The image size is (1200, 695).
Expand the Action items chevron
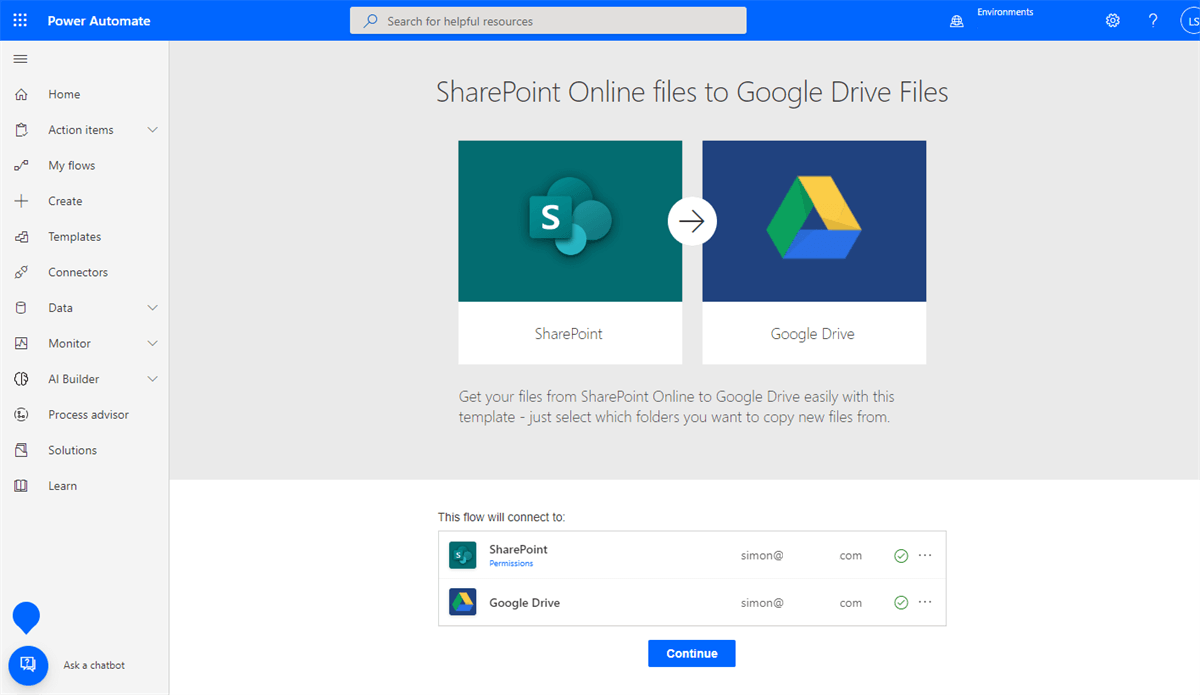pos(153,130)
